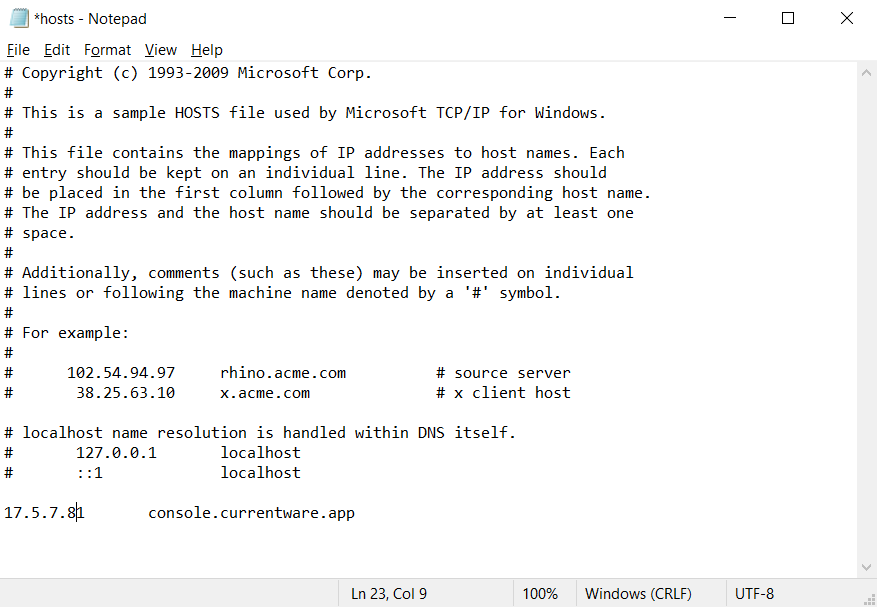
Task: Click the Ln 23, Col 9 status indicator
Action: click(x=389, y=594)
